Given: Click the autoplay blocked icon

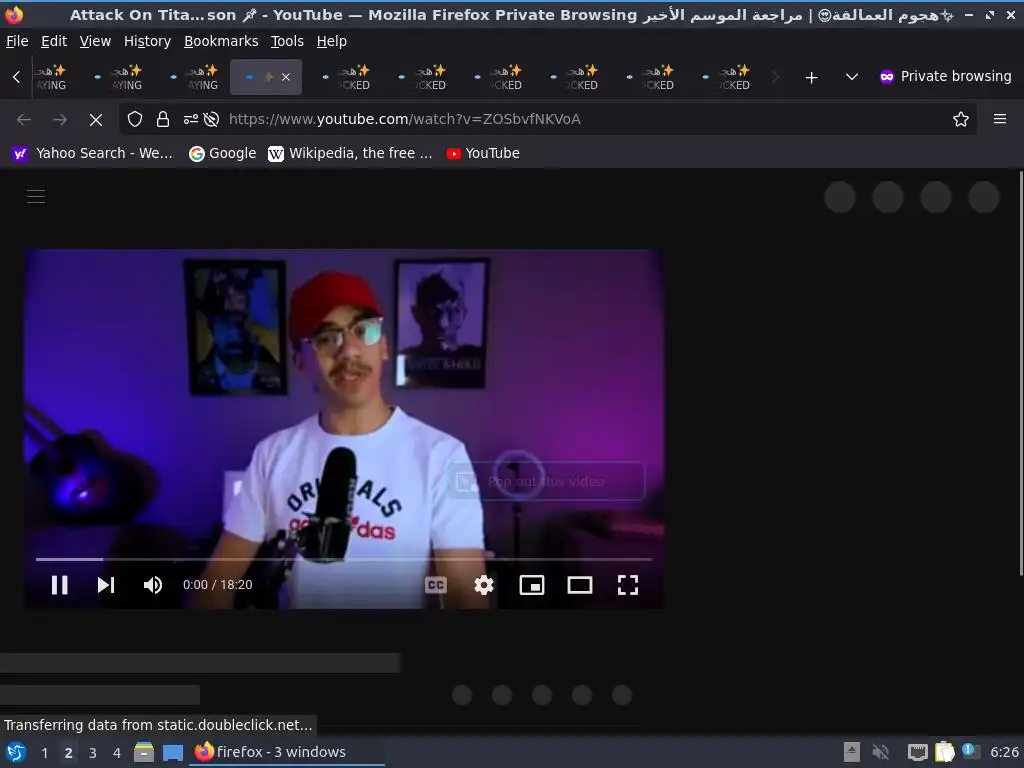Looking at the screenshot, I should click(x=211, y=119).
